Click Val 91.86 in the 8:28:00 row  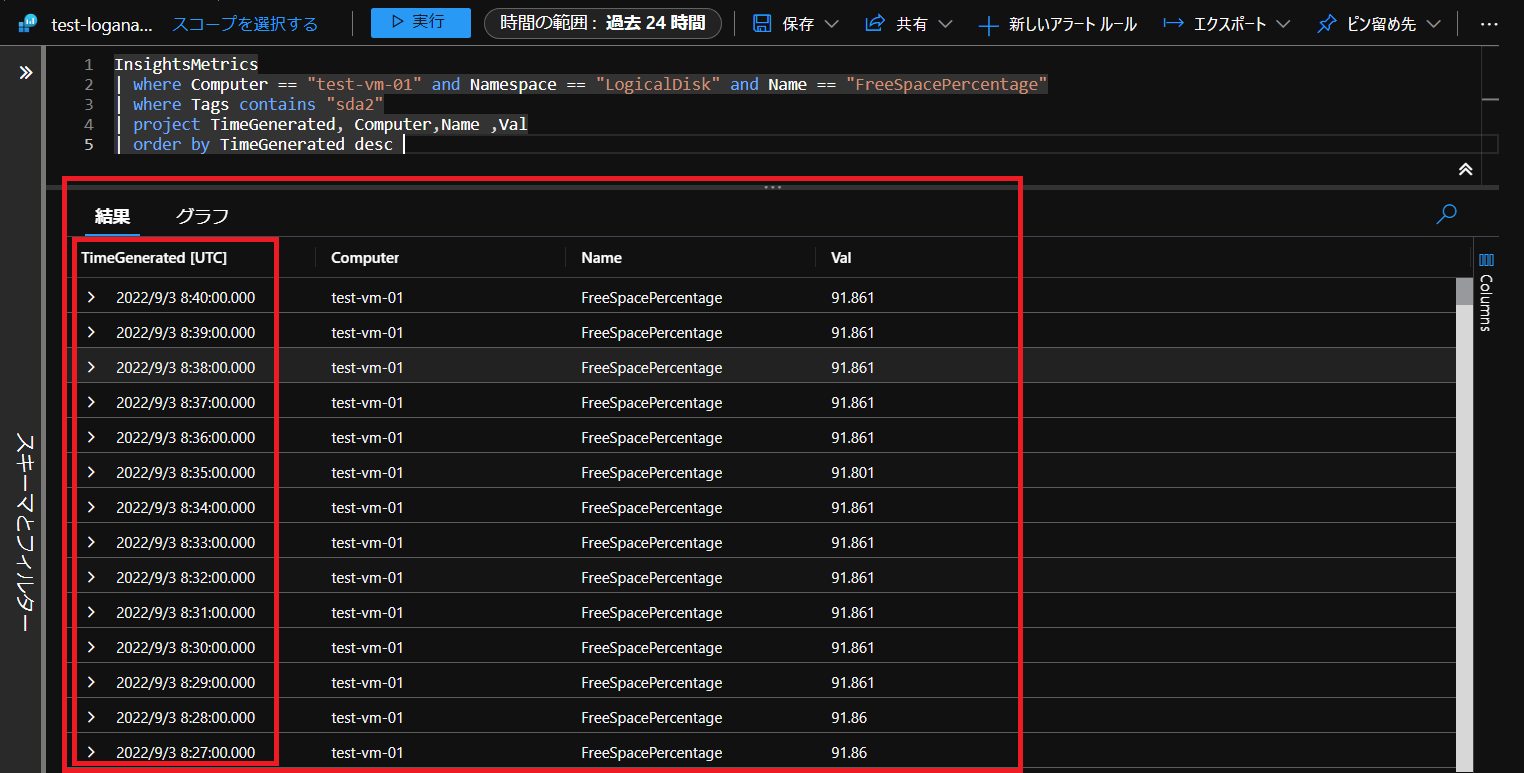pyautogui.click(x=849, y=718)
